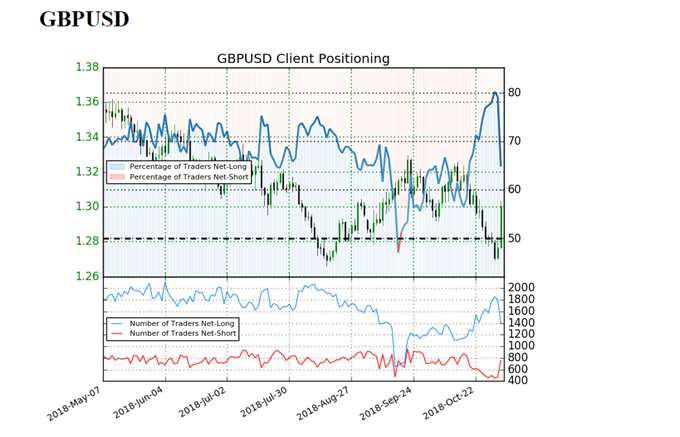The height and width of the screenshot is (437, 680).
Task: Click 'Number of Traders Net-Short' legend entry
Action: (183, 333)
